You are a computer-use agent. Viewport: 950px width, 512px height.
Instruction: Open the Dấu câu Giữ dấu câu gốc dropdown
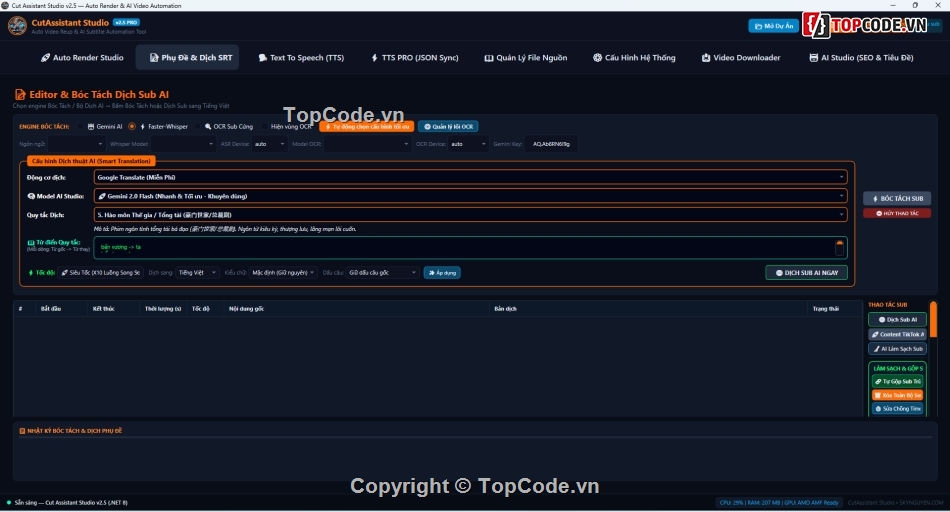[382, 273]
